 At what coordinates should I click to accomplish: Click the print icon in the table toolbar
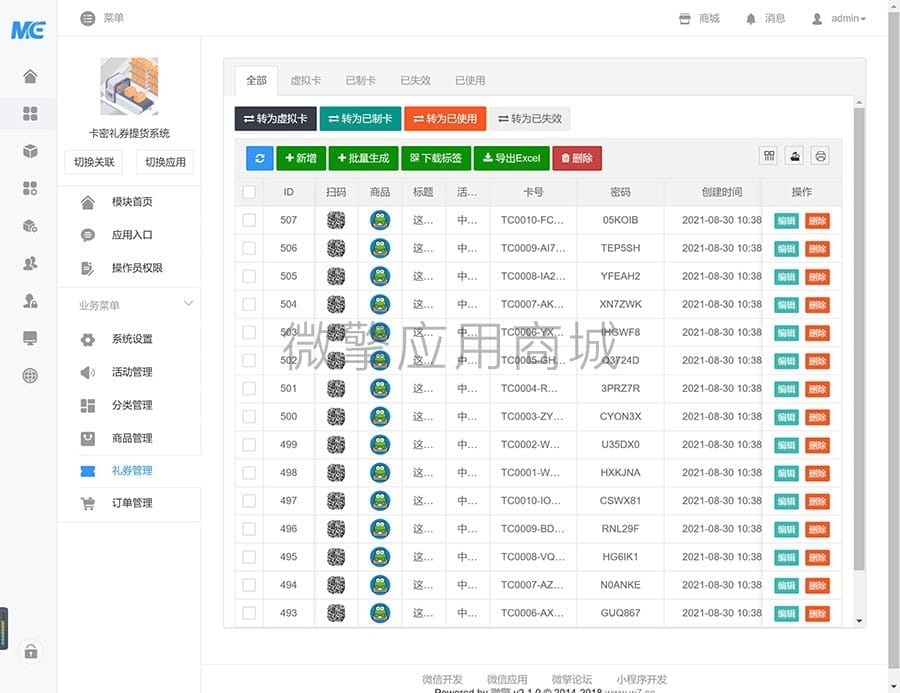(x=820, y=156)
